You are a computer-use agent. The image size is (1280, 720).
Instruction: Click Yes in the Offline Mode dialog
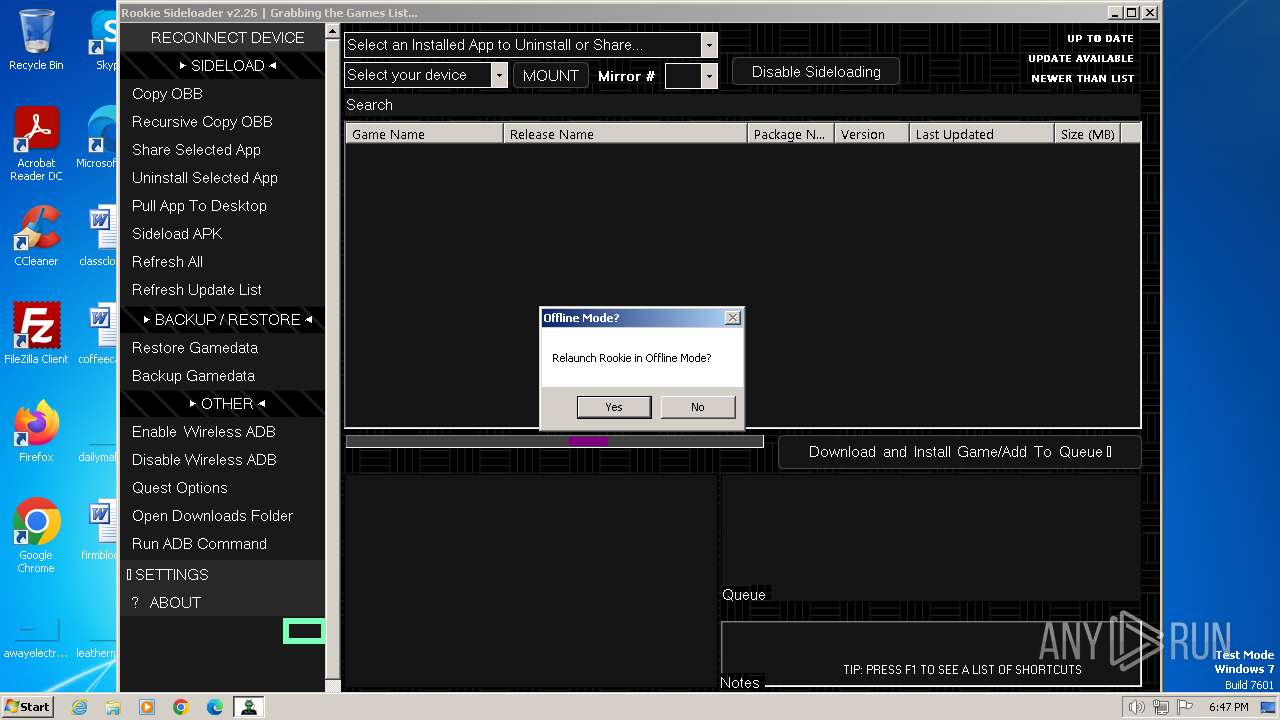coord(614,407)
